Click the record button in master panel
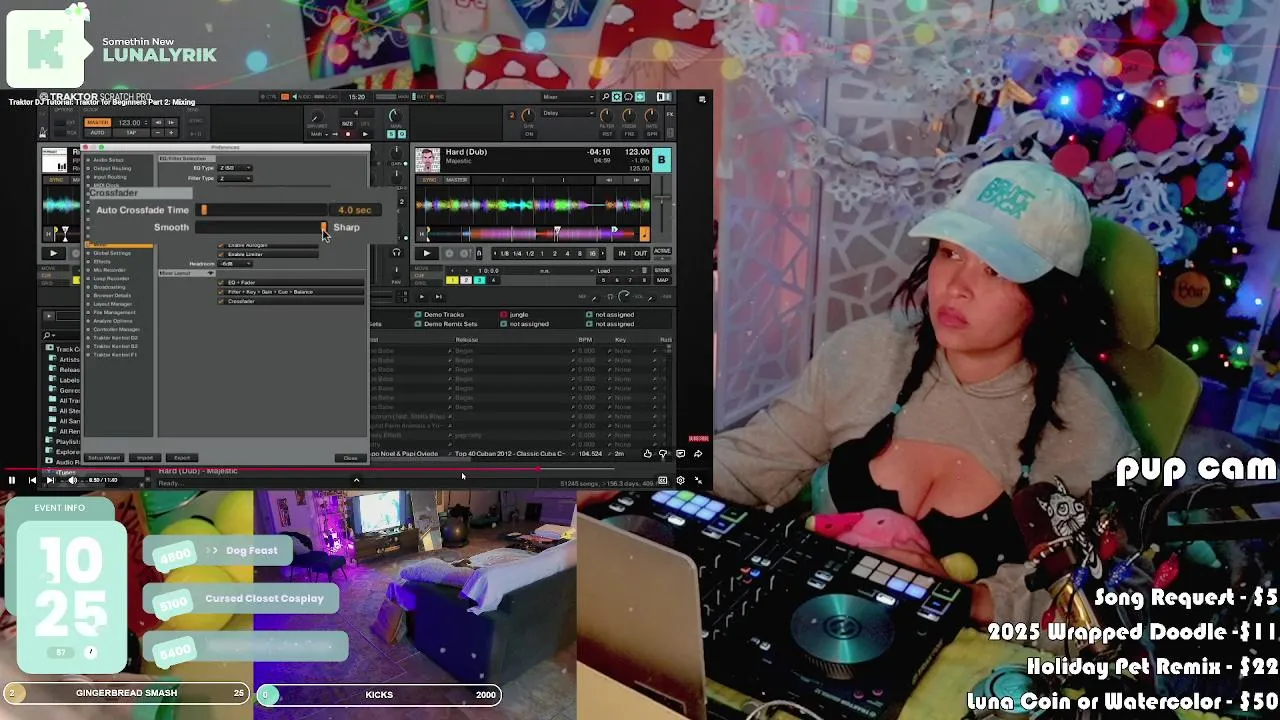 coord(347,134)
